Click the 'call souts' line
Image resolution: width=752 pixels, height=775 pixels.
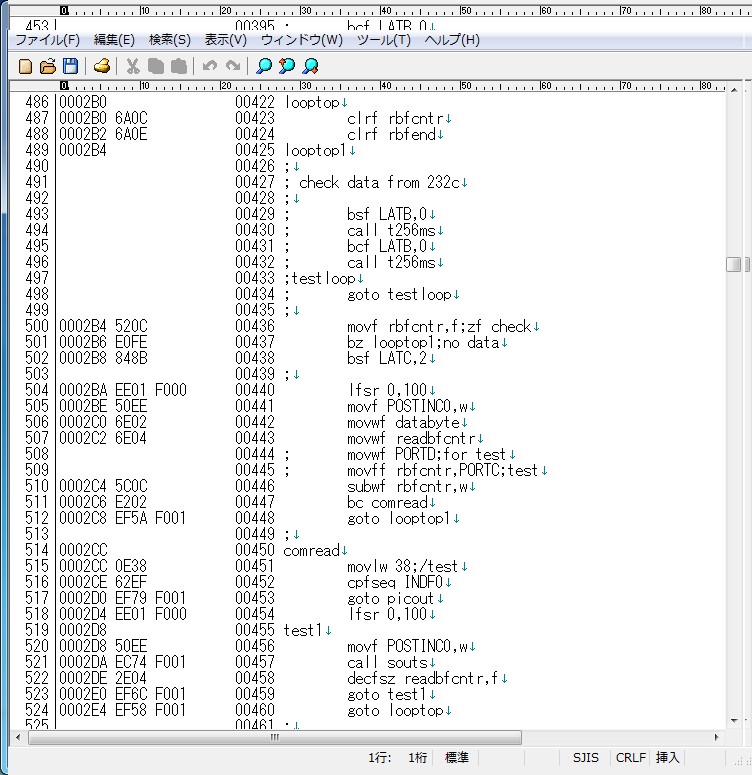(387, 662)
